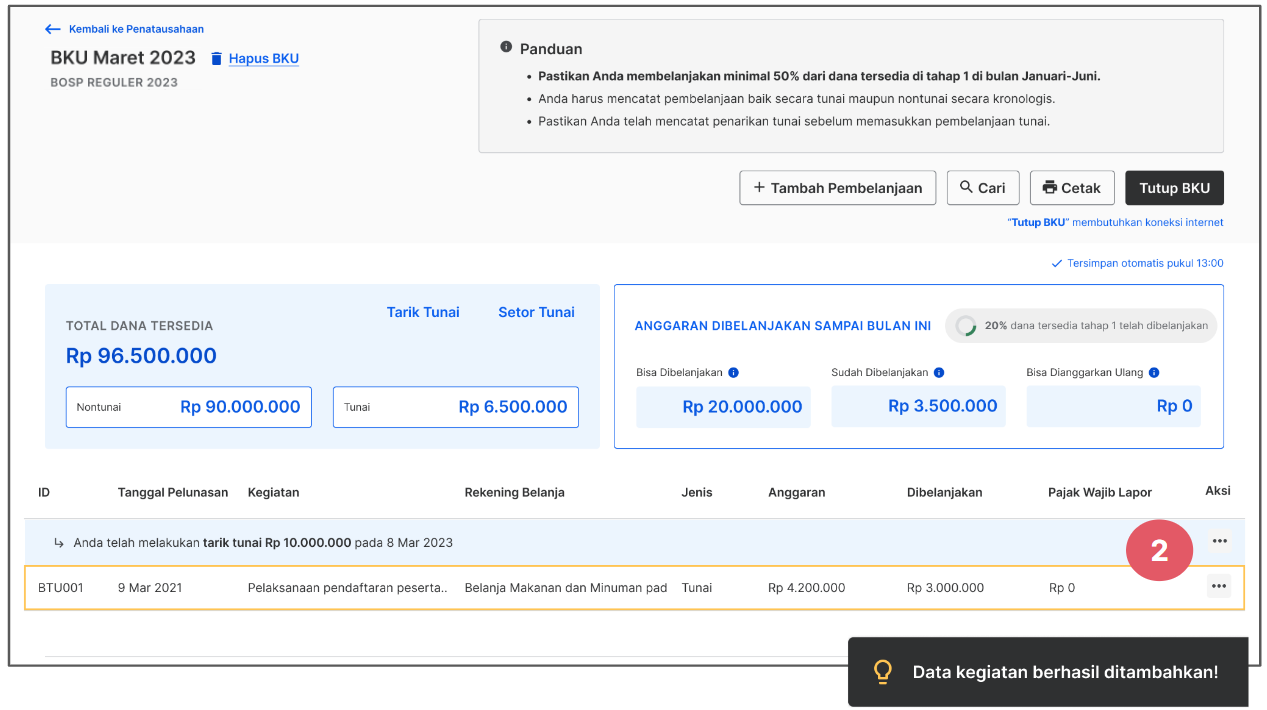Click the BKU Maret 2023 page title

tap(123, 58)
